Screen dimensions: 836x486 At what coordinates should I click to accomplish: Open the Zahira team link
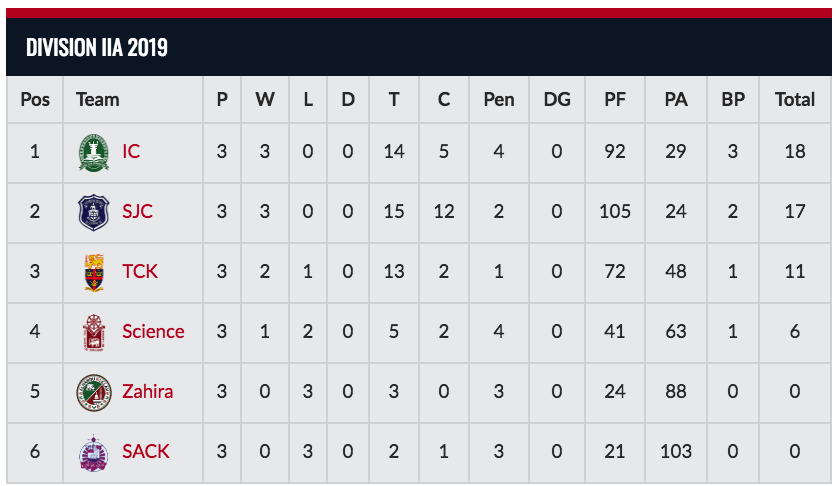148,392
